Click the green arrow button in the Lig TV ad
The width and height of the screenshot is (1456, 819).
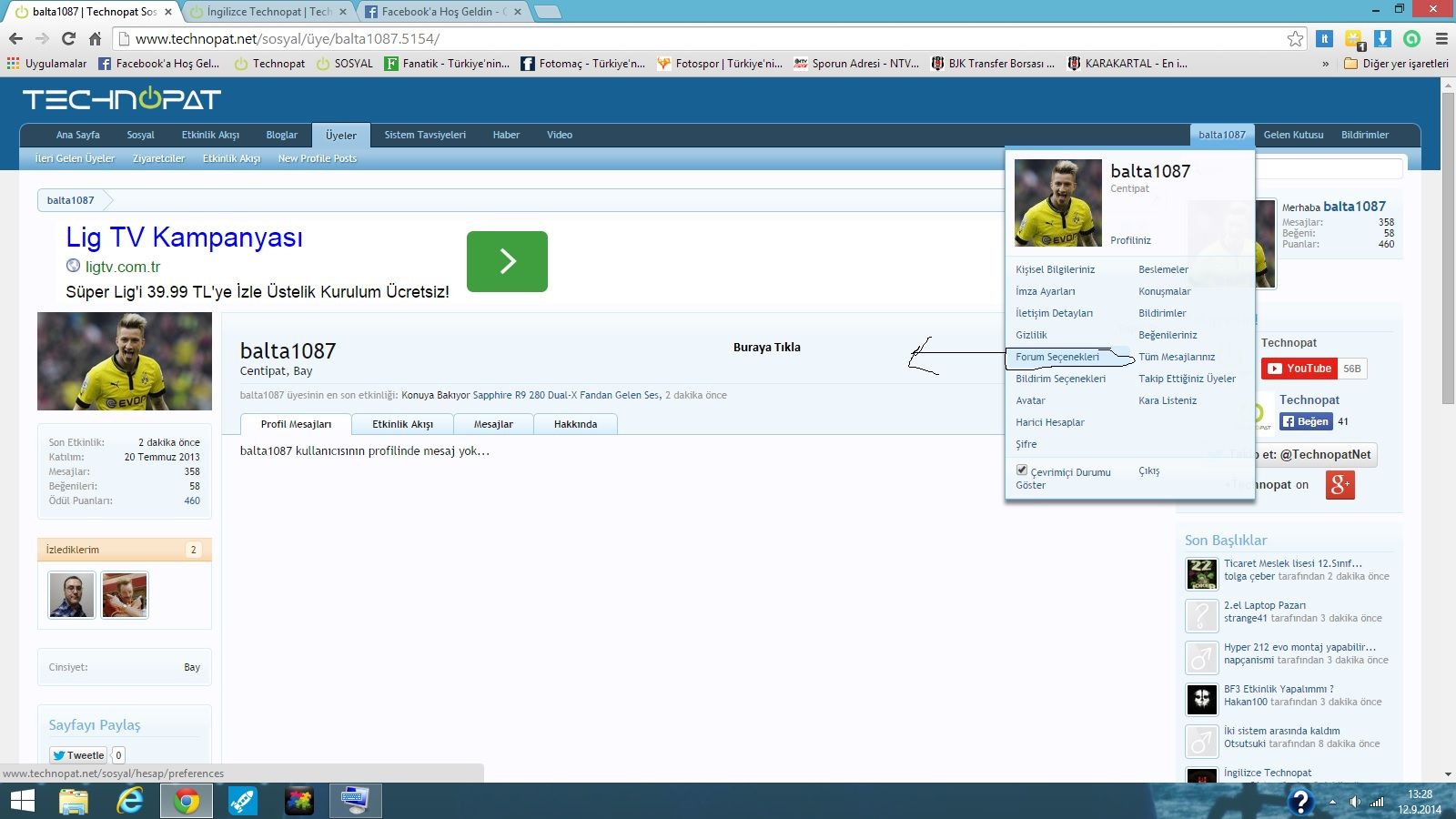pos(507,261)
